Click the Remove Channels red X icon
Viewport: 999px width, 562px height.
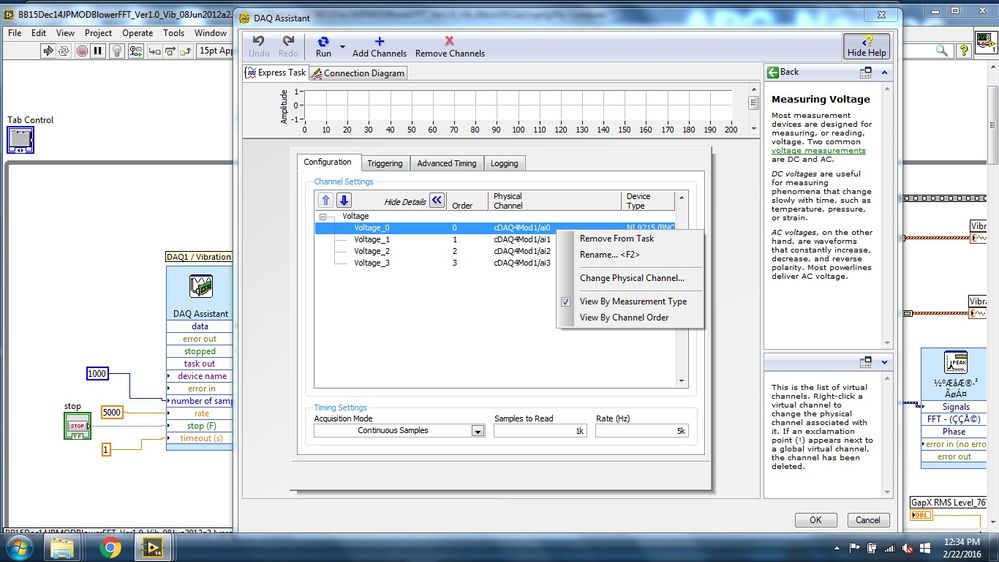click(x=450, y=41)
